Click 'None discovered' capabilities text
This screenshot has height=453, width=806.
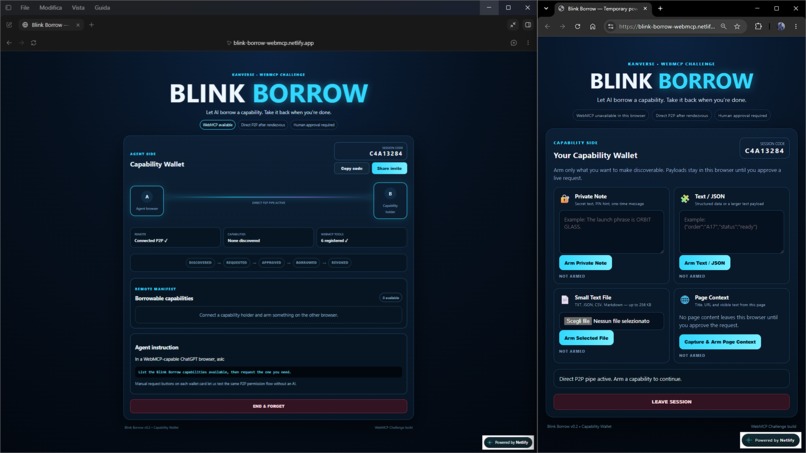[x=244, y=240]
